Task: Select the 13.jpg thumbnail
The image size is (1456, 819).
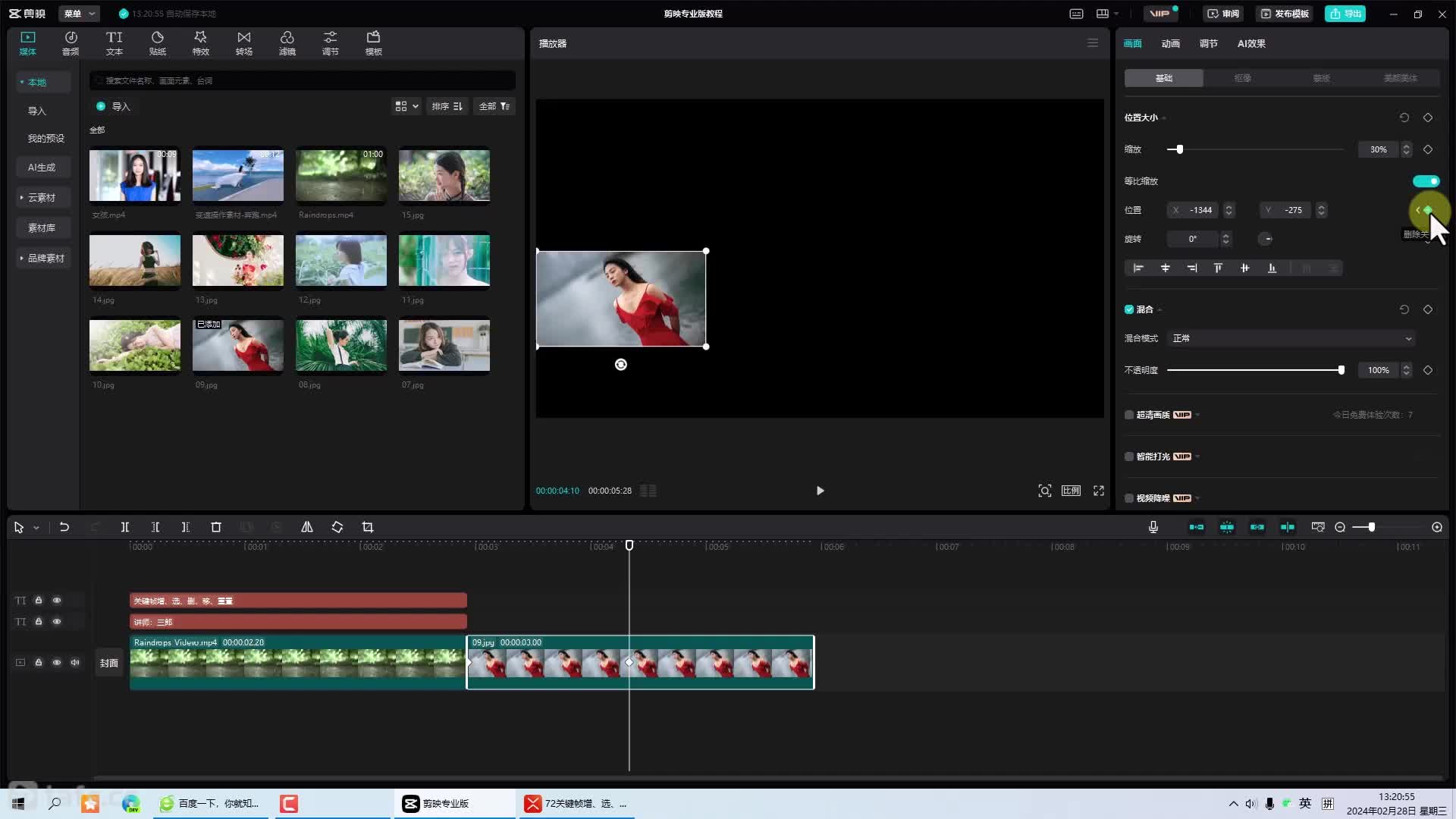Action: coord(238,260)
